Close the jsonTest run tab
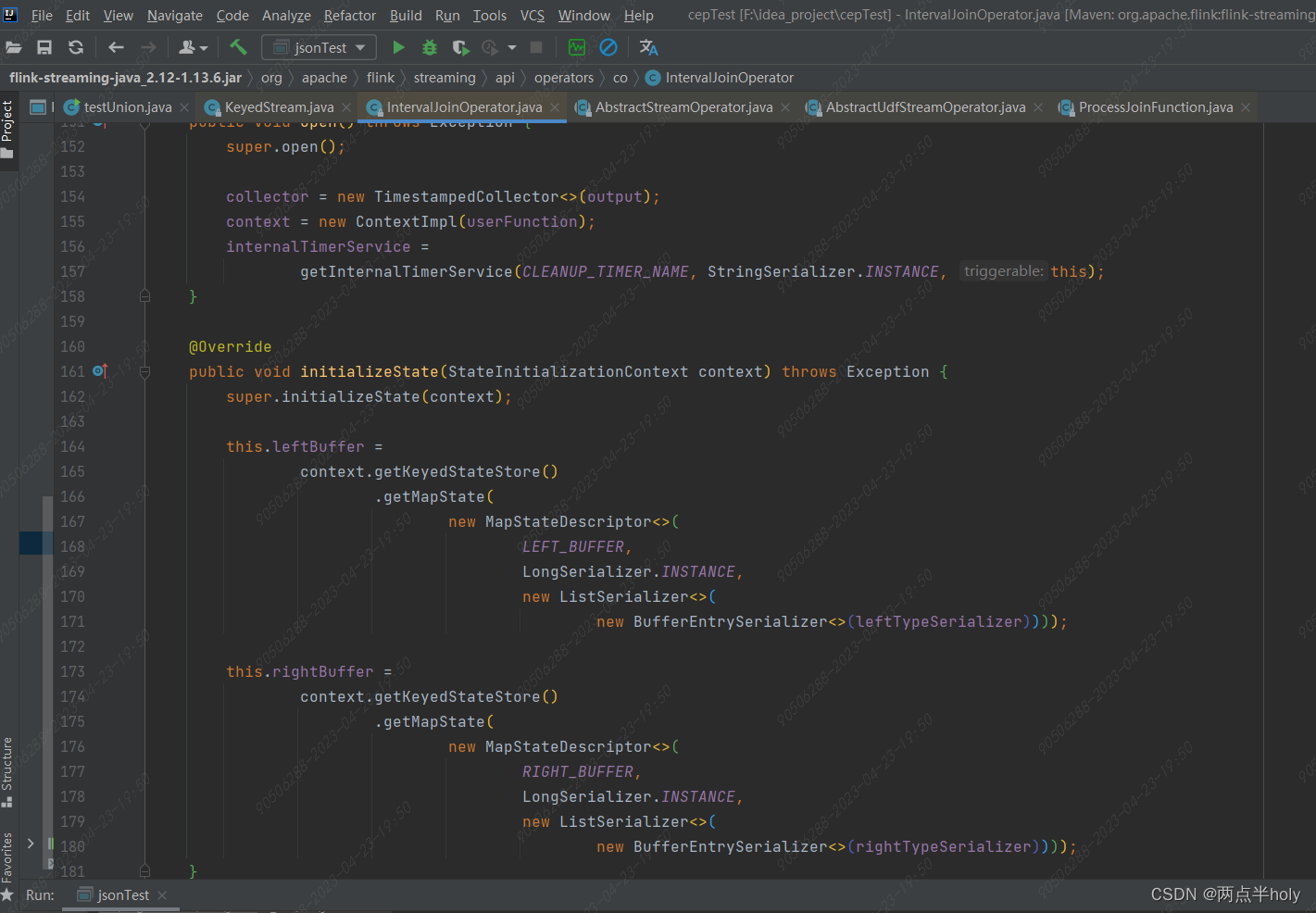 (162, 895)
